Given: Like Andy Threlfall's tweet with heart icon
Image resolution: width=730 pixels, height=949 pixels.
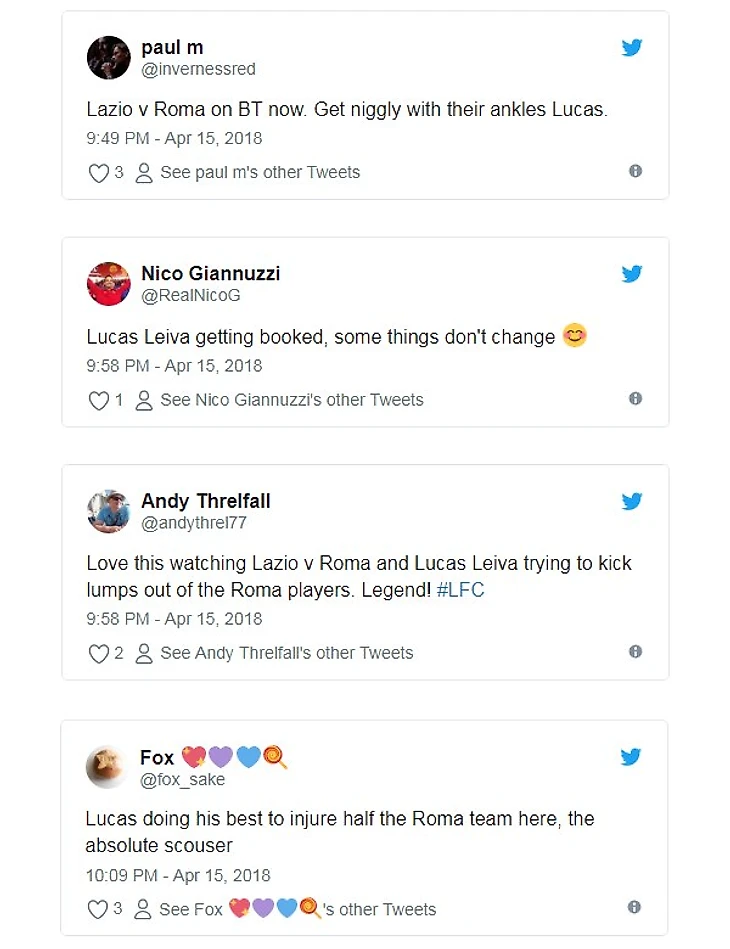Looking at the screenshot, I should tap(99, 654).
